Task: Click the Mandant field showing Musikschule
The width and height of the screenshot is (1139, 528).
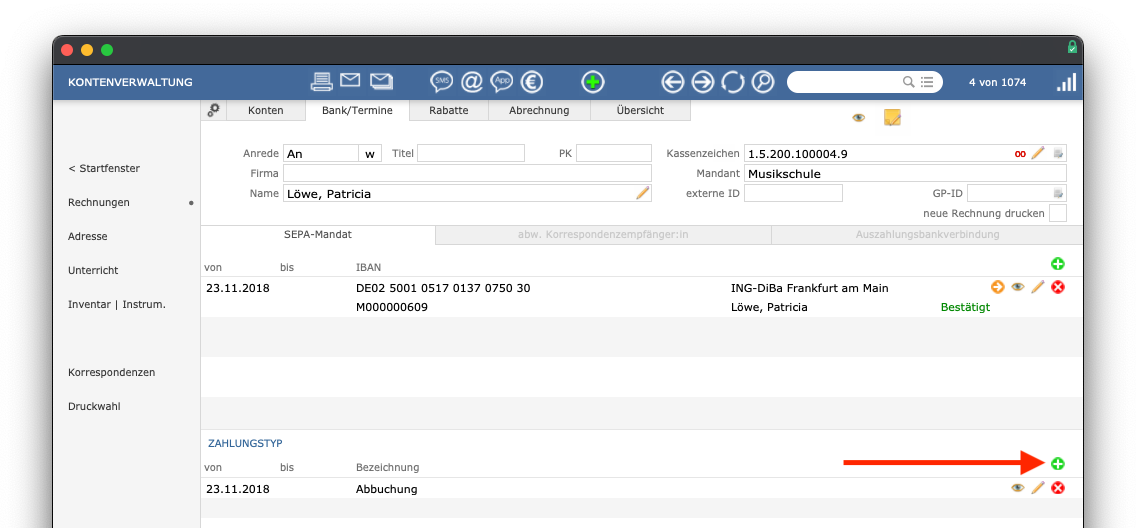Action: pos(905,174)
